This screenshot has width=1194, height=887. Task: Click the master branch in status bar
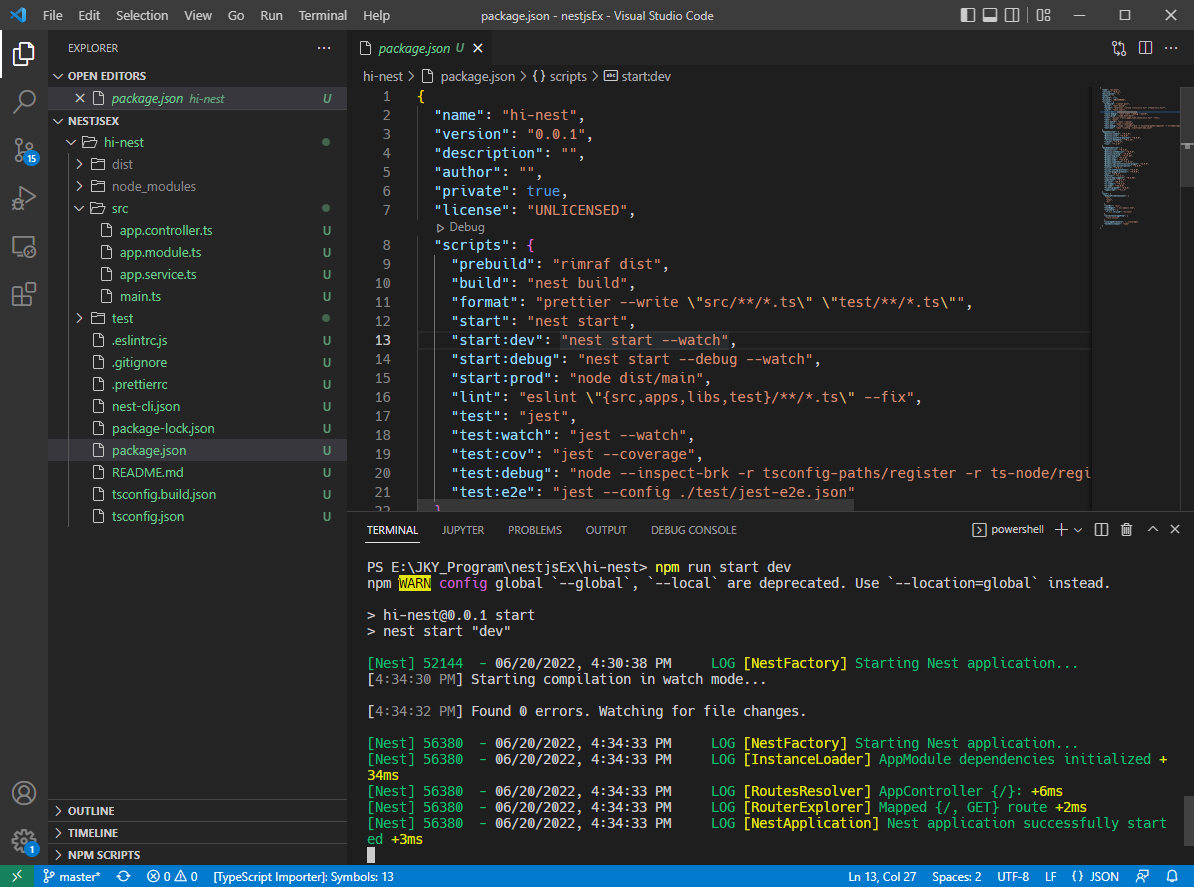72,876
